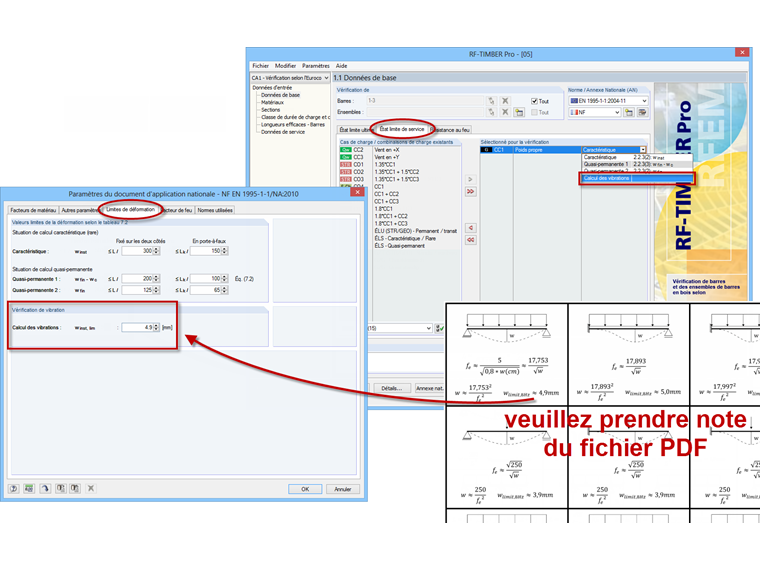760x570 pixels.
Task: Click the pick-sets icon beside Ensembles field
Action: 491,112
